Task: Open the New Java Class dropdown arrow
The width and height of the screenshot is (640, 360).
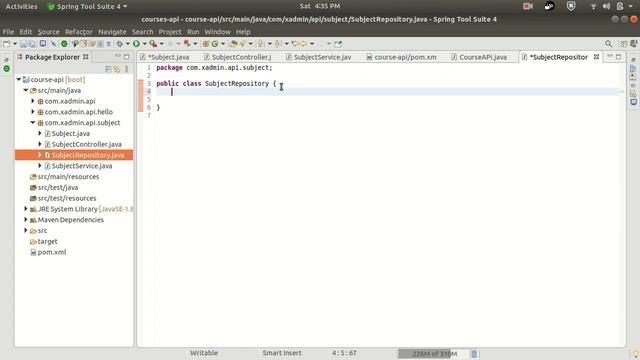Action: (x=223, y=44)
